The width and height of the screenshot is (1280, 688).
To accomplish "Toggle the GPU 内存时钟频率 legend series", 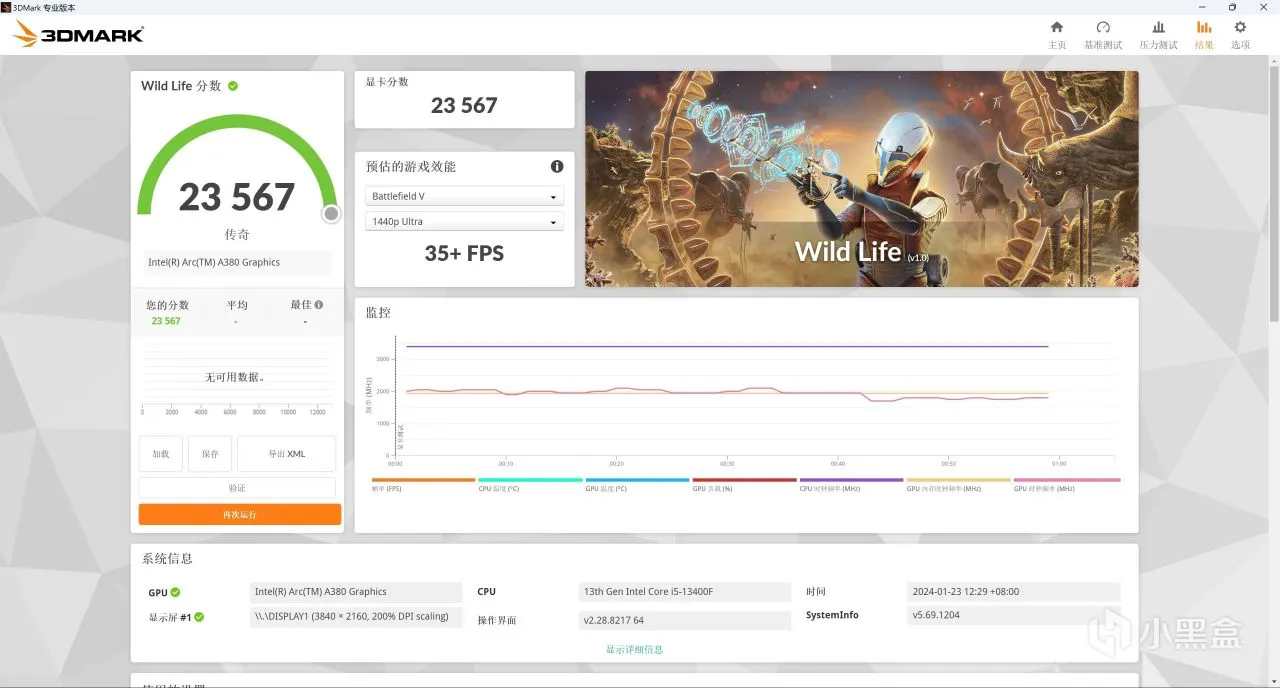I will (958, 484).
